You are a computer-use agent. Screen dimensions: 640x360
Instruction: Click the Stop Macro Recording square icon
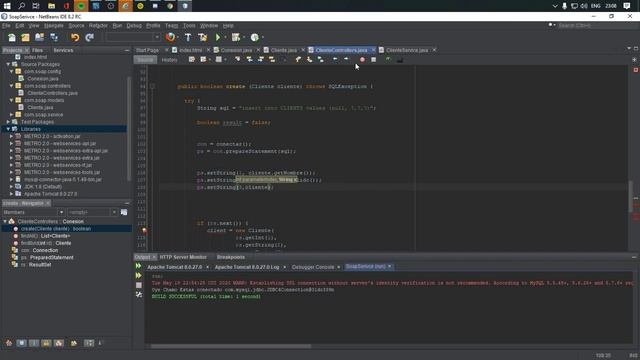tap(373, 60)
